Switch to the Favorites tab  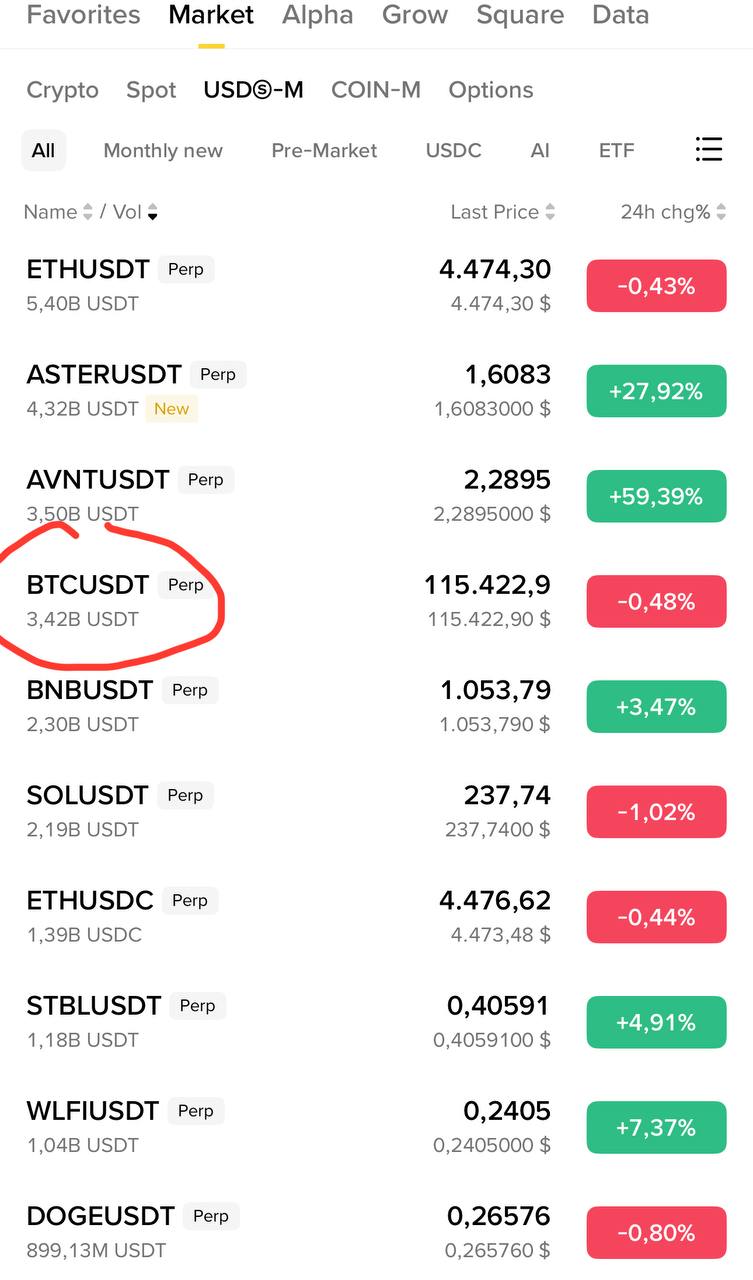click(x=83, y=15)
